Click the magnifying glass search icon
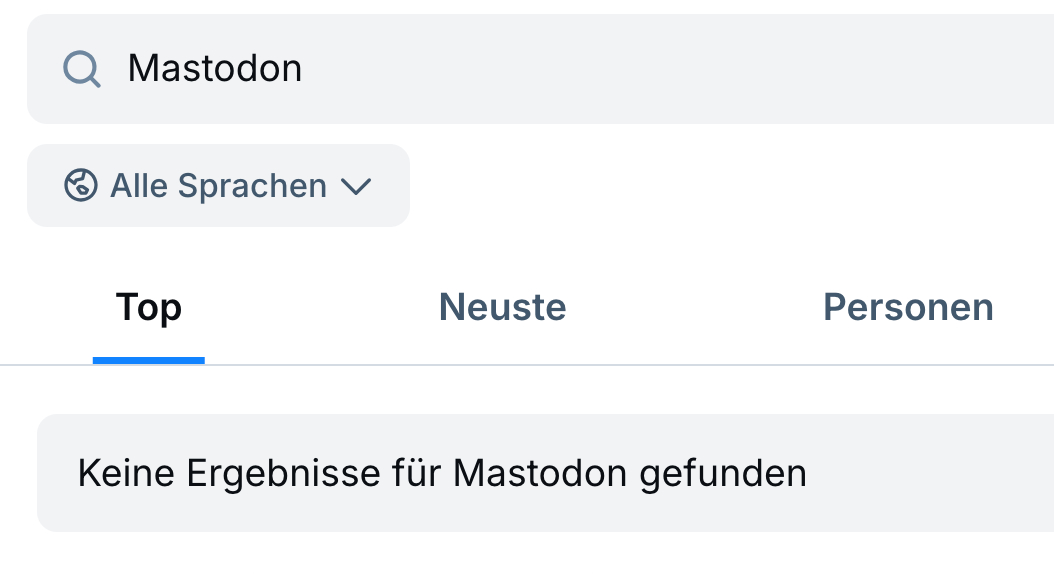 point(81,69)
